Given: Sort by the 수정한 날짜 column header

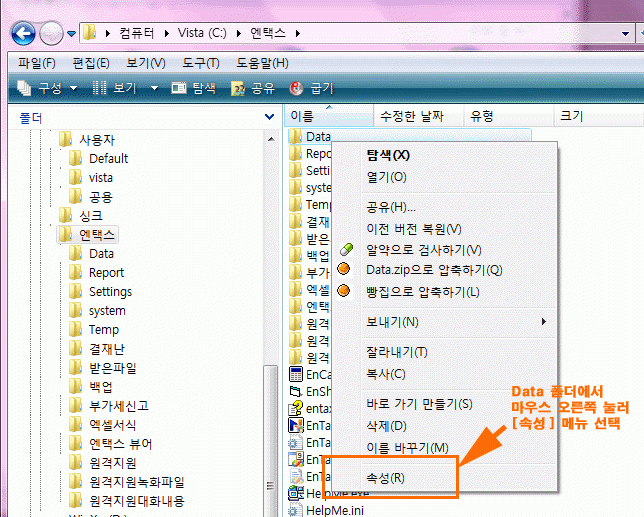Looking at the screenshot, I should (x=419, y=116).
